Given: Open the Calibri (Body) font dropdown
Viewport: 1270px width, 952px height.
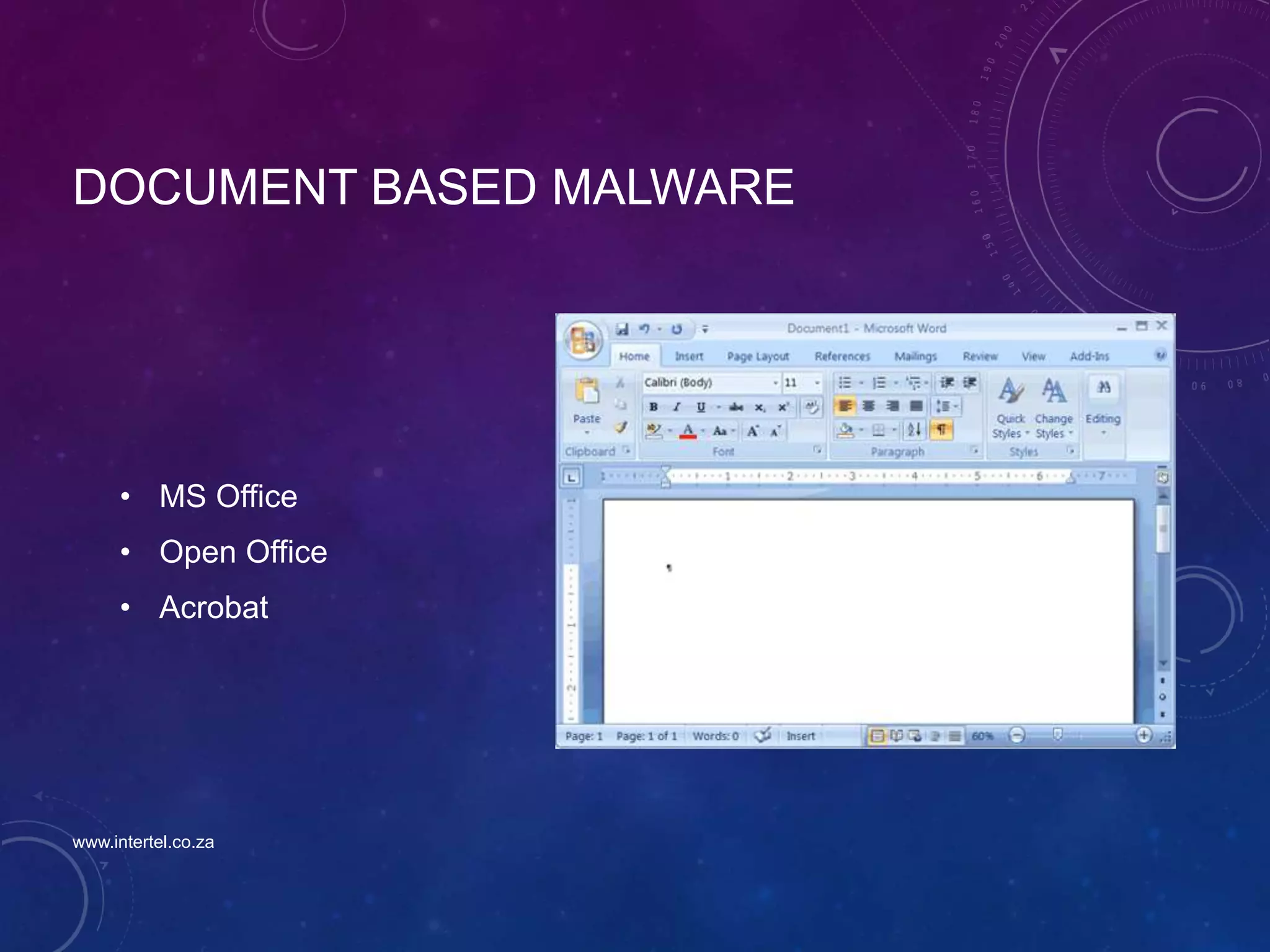Looking at the screenshot, I should [775, 383].
